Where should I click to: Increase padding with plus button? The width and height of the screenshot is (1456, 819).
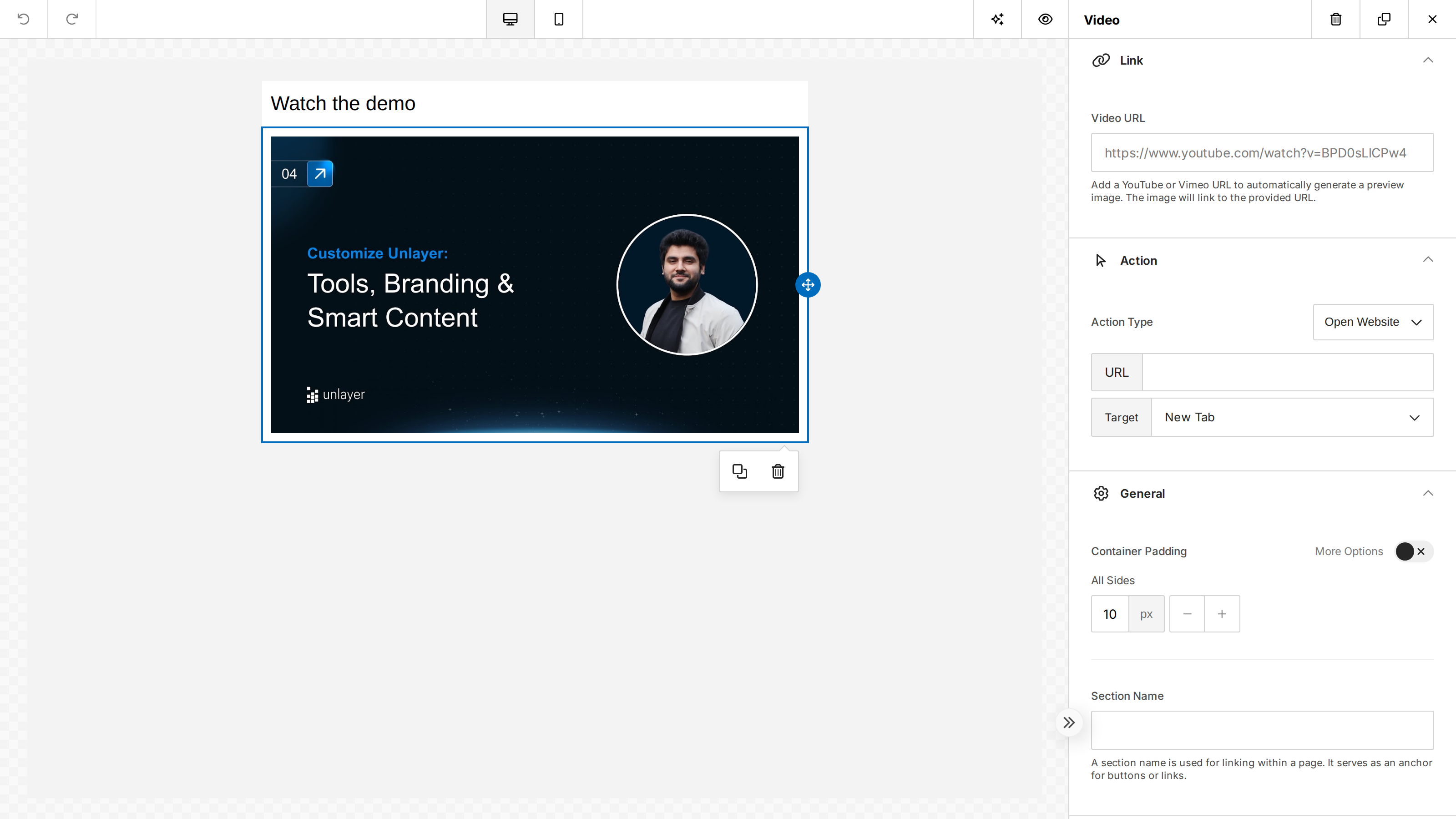tap(1222, 614)
